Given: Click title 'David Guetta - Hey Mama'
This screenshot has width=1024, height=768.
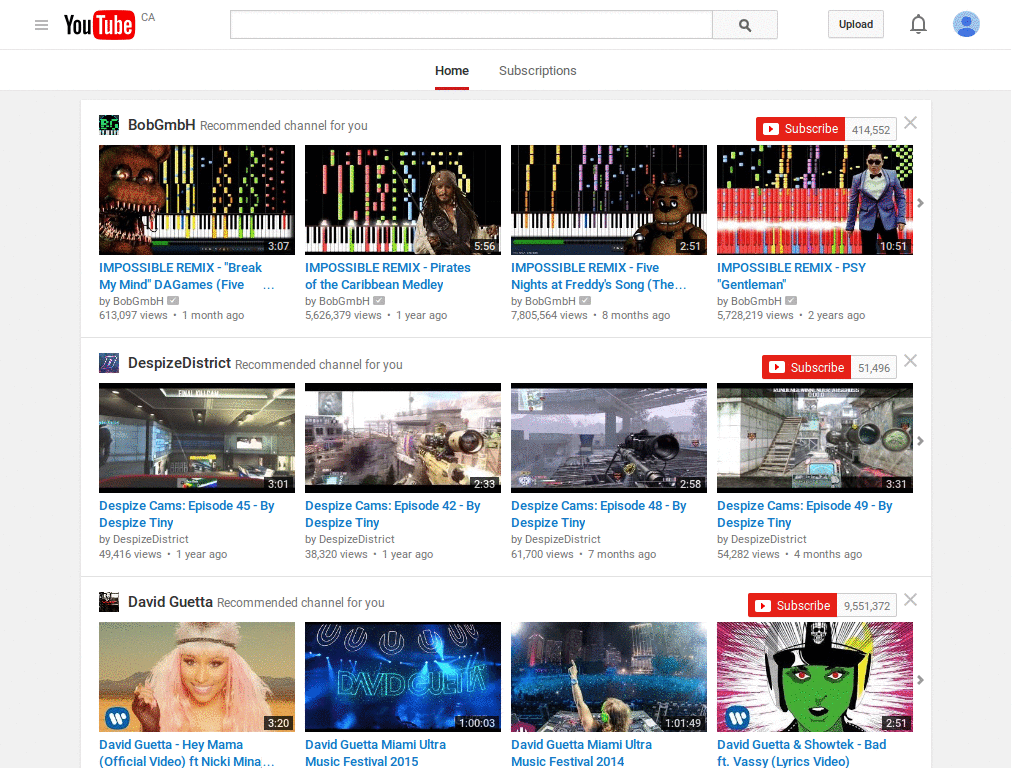Looking at the screenshot, I should pos(187,753).
